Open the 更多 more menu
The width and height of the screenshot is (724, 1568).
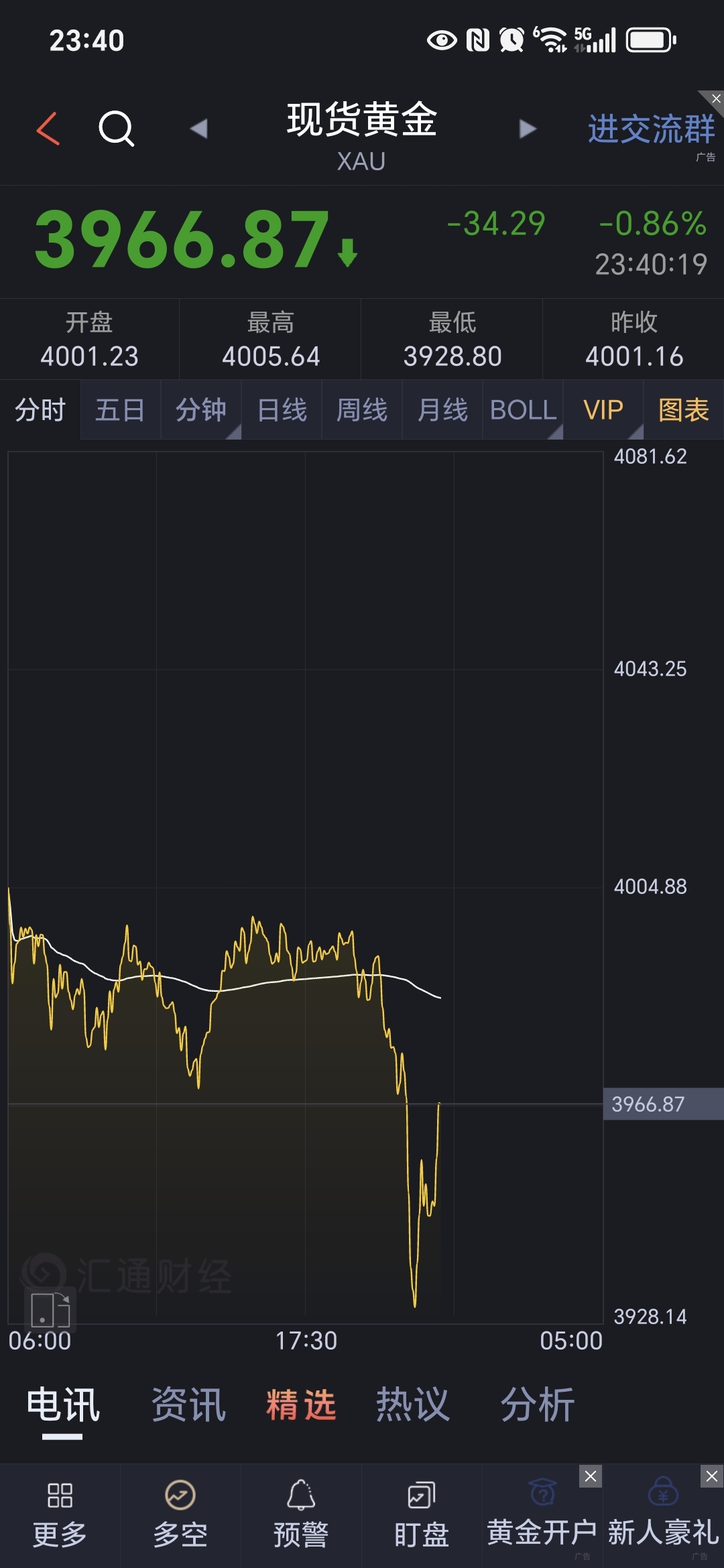pos(60,1516)
